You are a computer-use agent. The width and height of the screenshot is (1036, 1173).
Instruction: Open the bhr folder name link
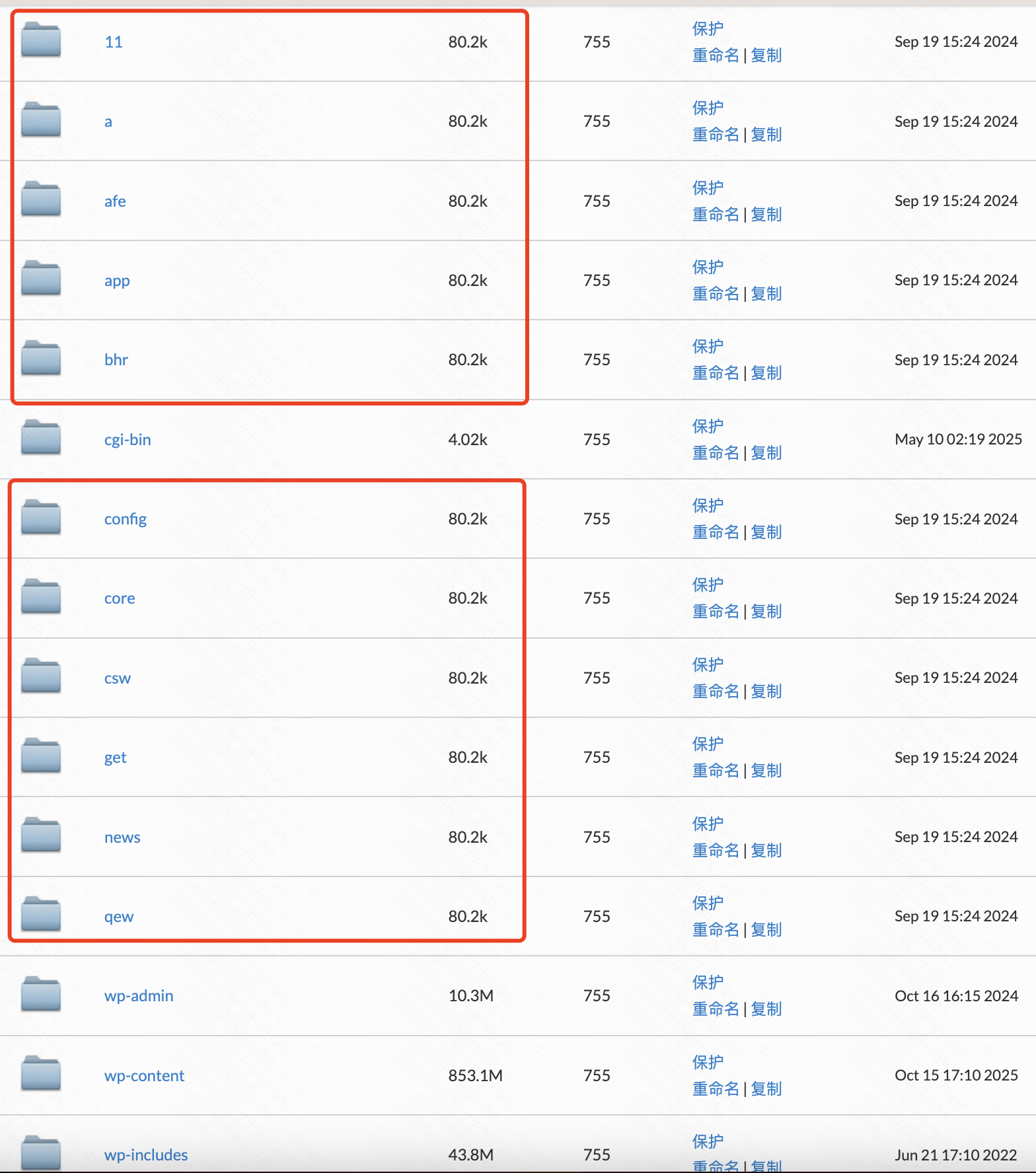point(116,360)
